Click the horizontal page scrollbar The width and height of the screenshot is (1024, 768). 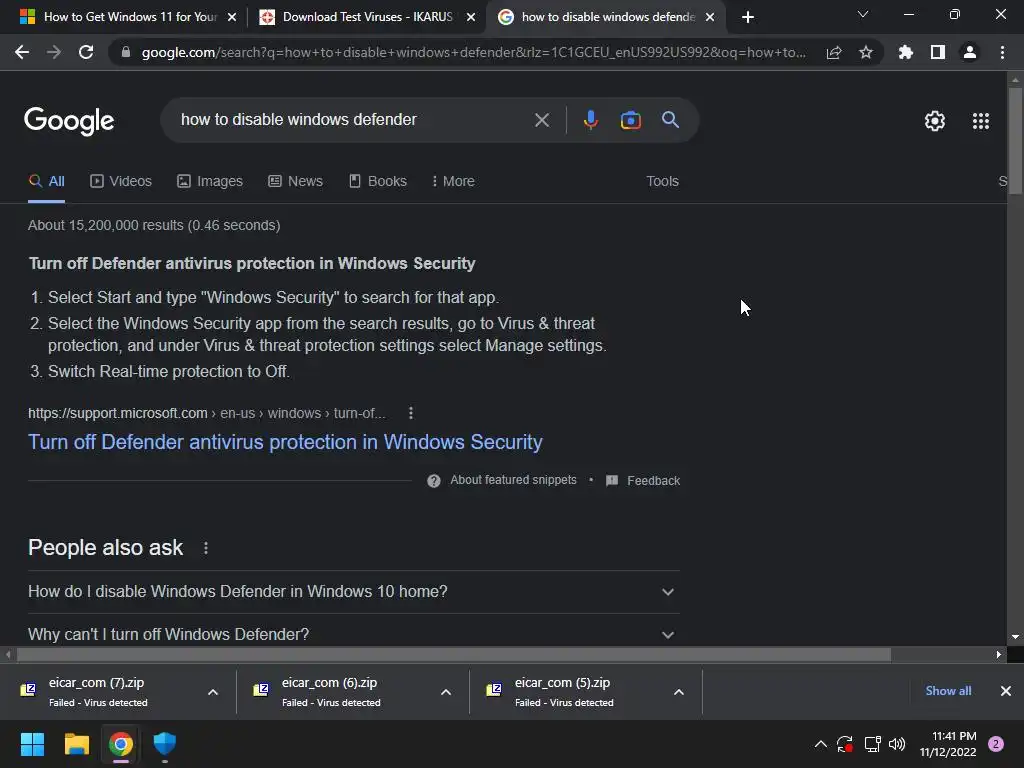[454, 654]
